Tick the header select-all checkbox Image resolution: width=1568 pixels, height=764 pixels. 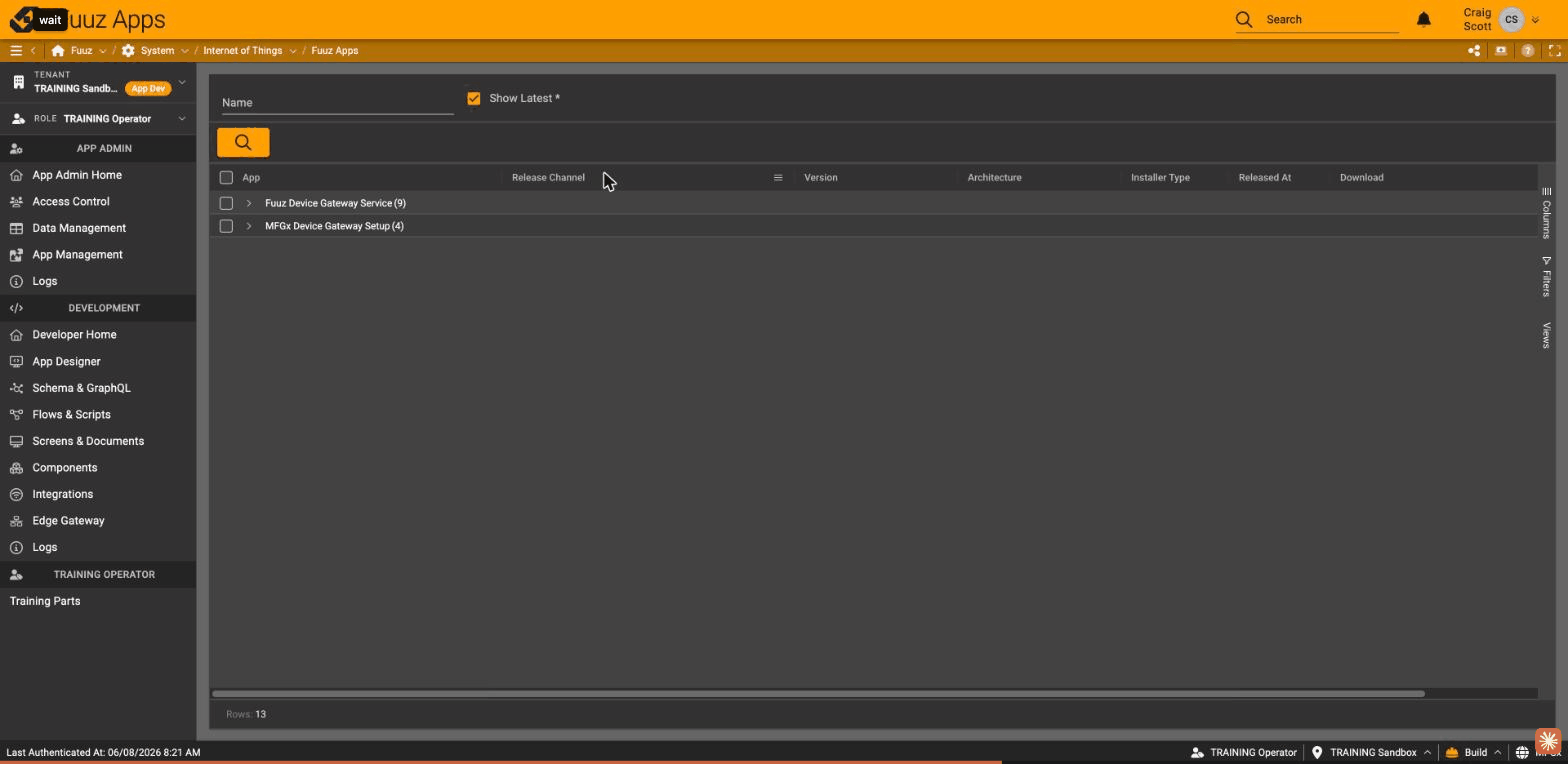click(x=226, y=178)
